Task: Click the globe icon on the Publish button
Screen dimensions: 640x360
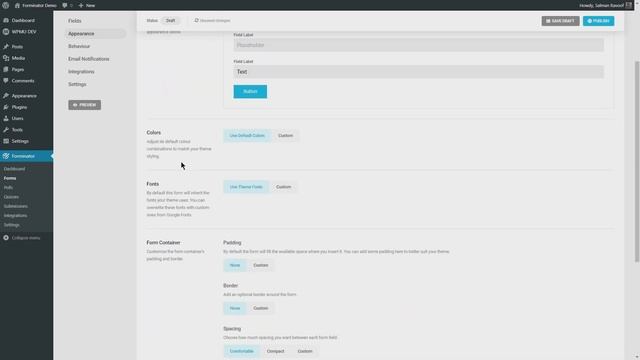Action: (589, 21)
